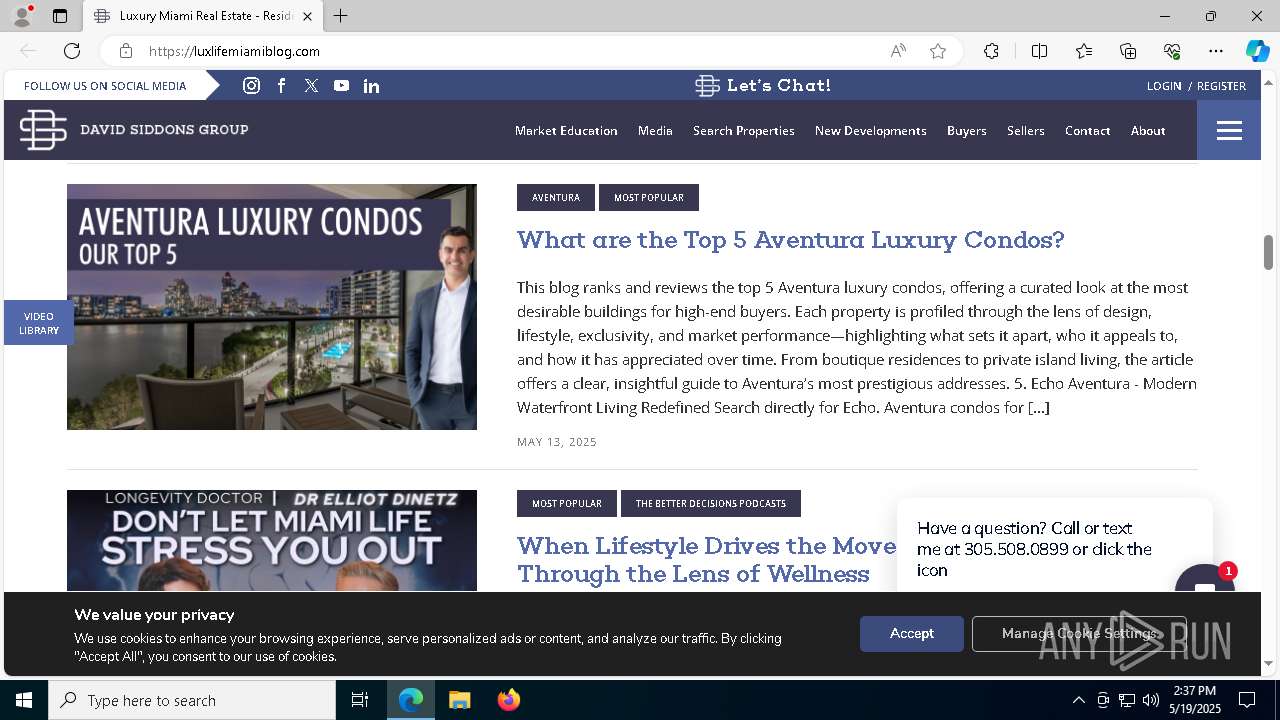Open Edge Settings and more menu
The height and width of the screenshot is (720, 1280).
[1216, 51]
